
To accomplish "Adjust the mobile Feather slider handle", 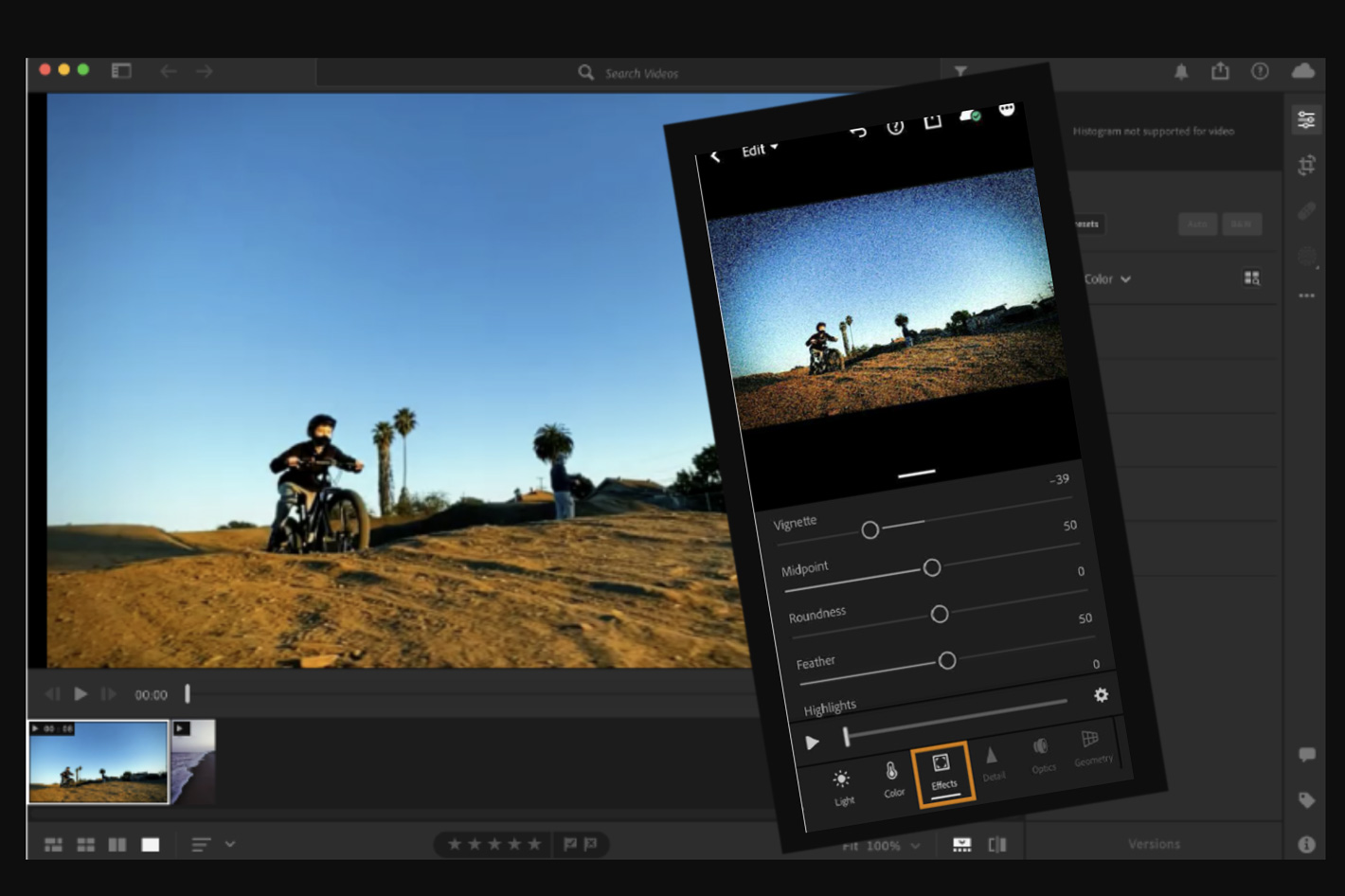I will 947,660.
